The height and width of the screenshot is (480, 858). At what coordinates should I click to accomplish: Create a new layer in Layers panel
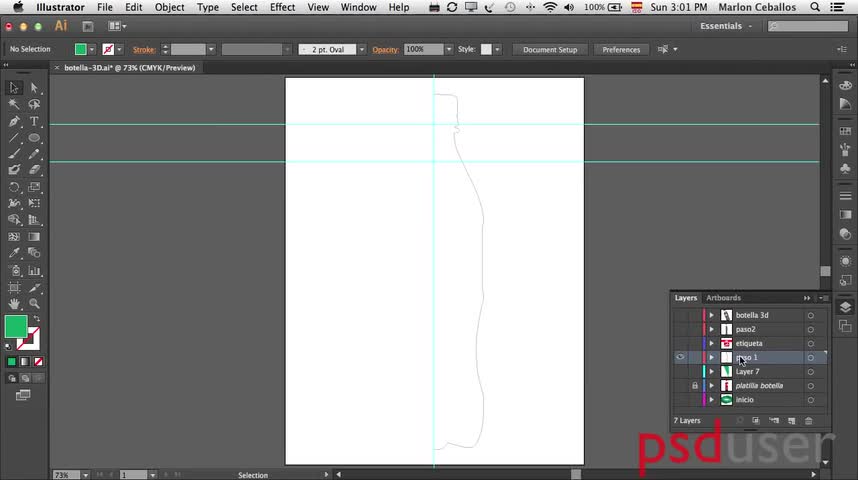pyautogui.click(x=791, y=420)
